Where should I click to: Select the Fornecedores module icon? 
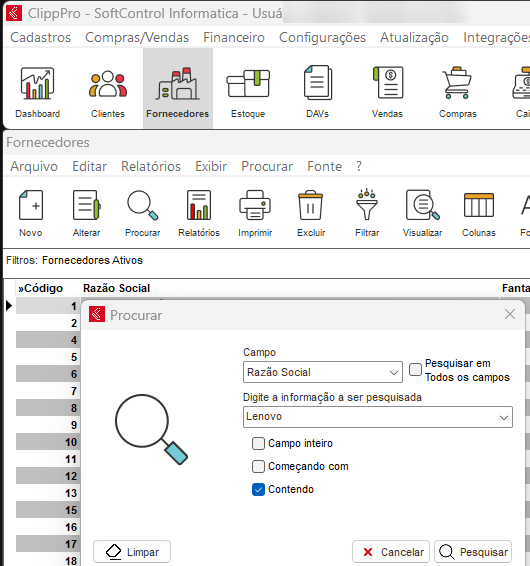point(178,83)
